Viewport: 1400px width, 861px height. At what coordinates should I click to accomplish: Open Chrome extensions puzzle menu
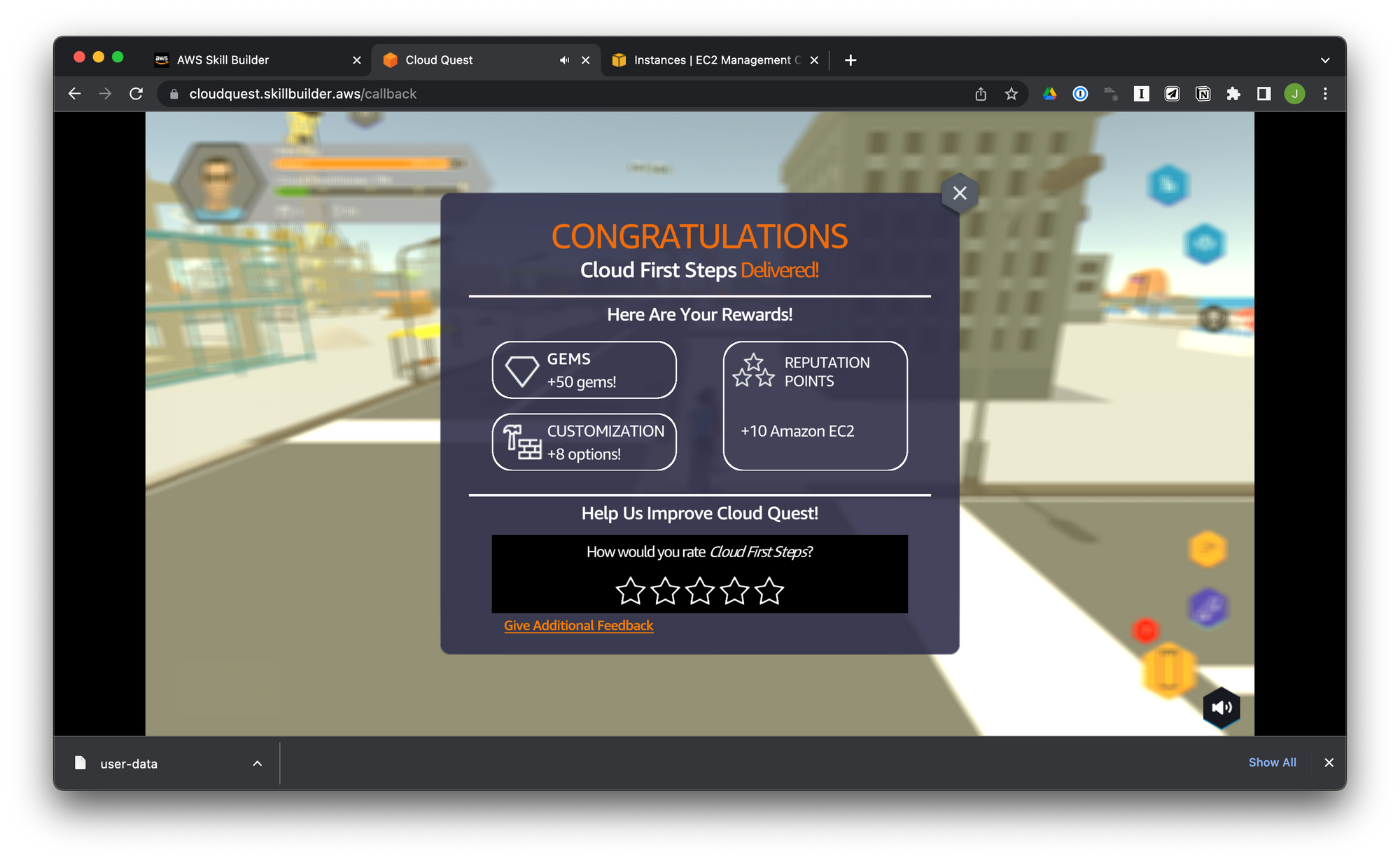click(1233, 94)
